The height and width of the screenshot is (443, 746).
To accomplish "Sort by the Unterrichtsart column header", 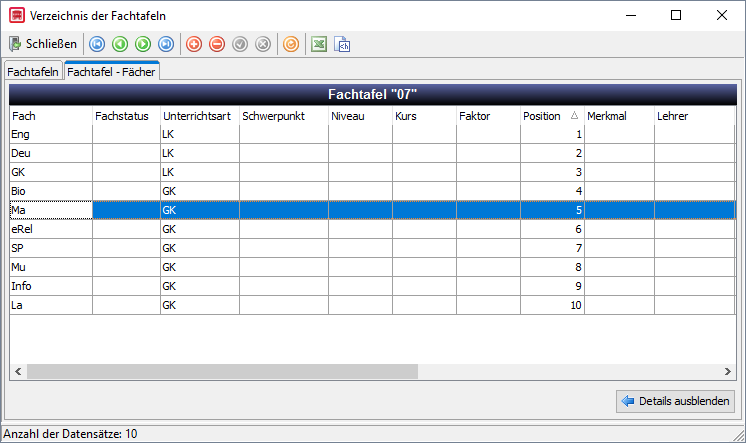I will click(200, 116).
